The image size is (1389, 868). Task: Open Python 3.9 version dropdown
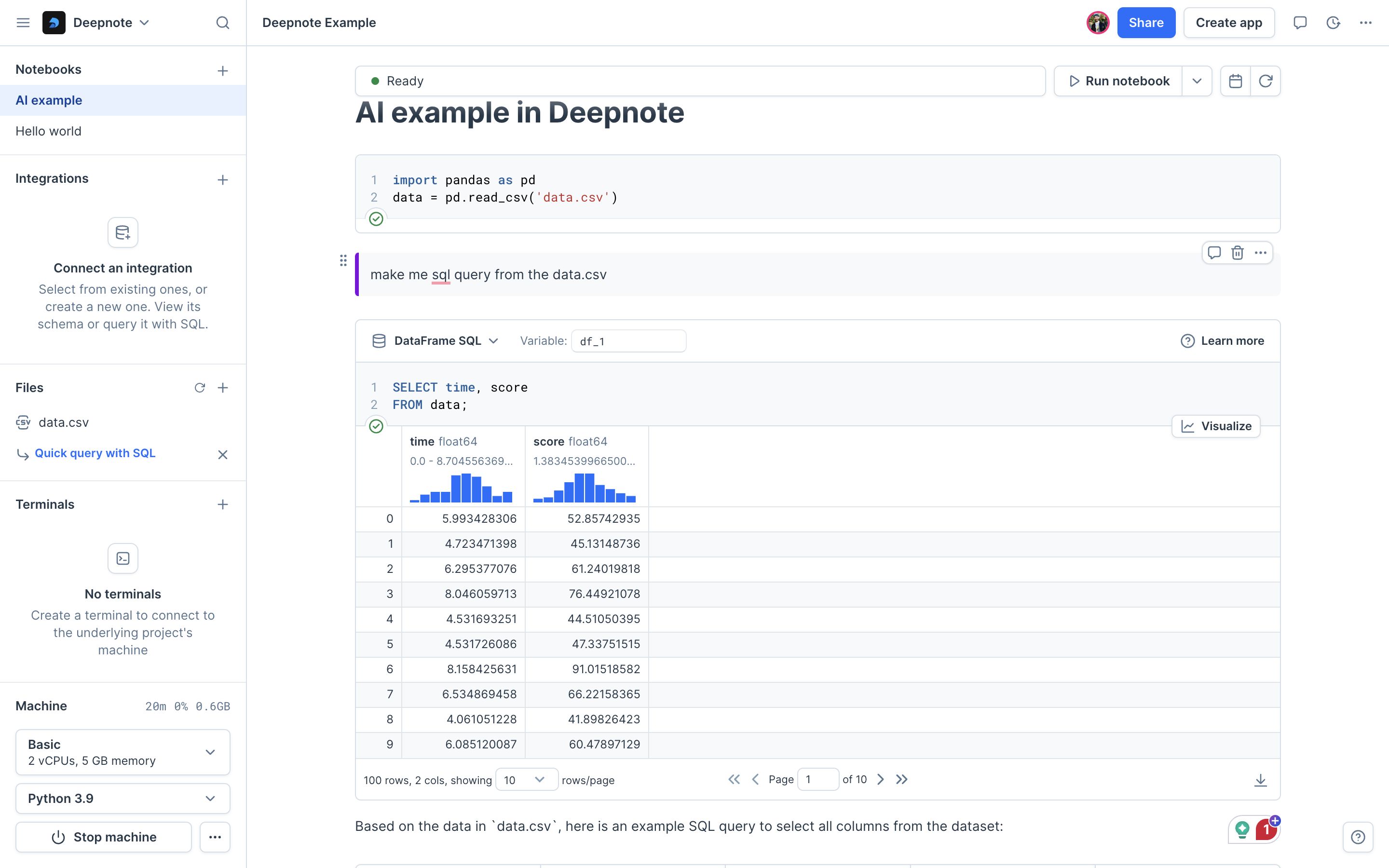[123, 799]
